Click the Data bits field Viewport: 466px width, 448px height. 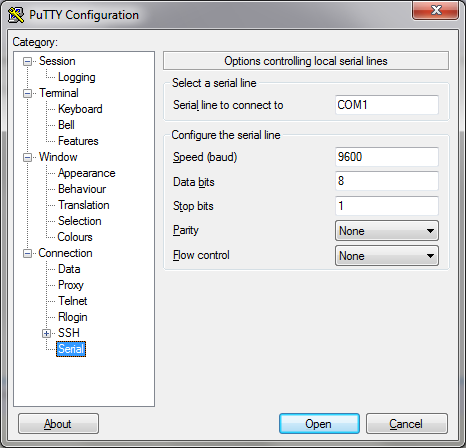pyautogui.click(x=387, y=181)
